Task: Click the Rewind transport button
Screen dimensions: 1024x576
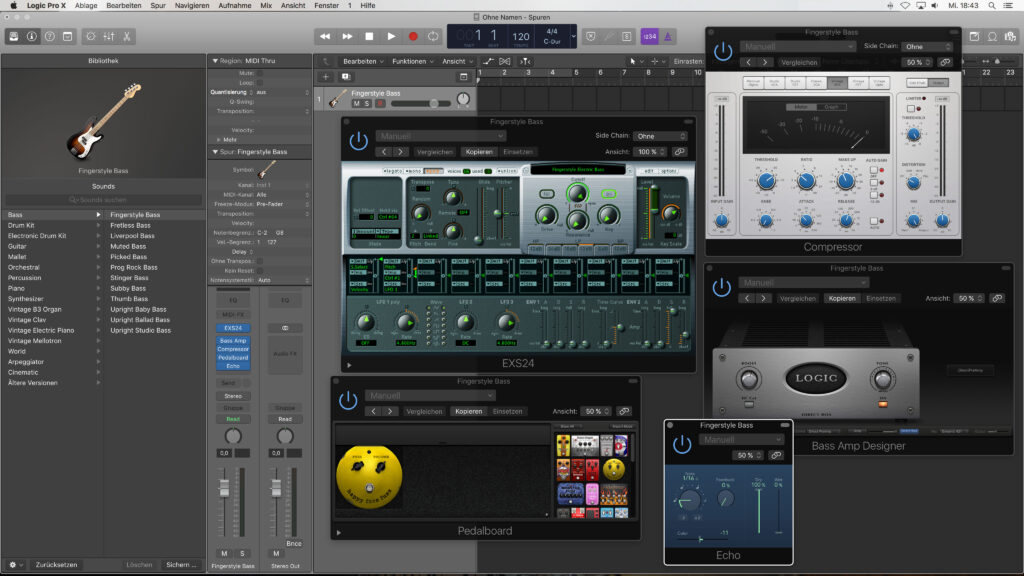Action: (x=325, y=37)
